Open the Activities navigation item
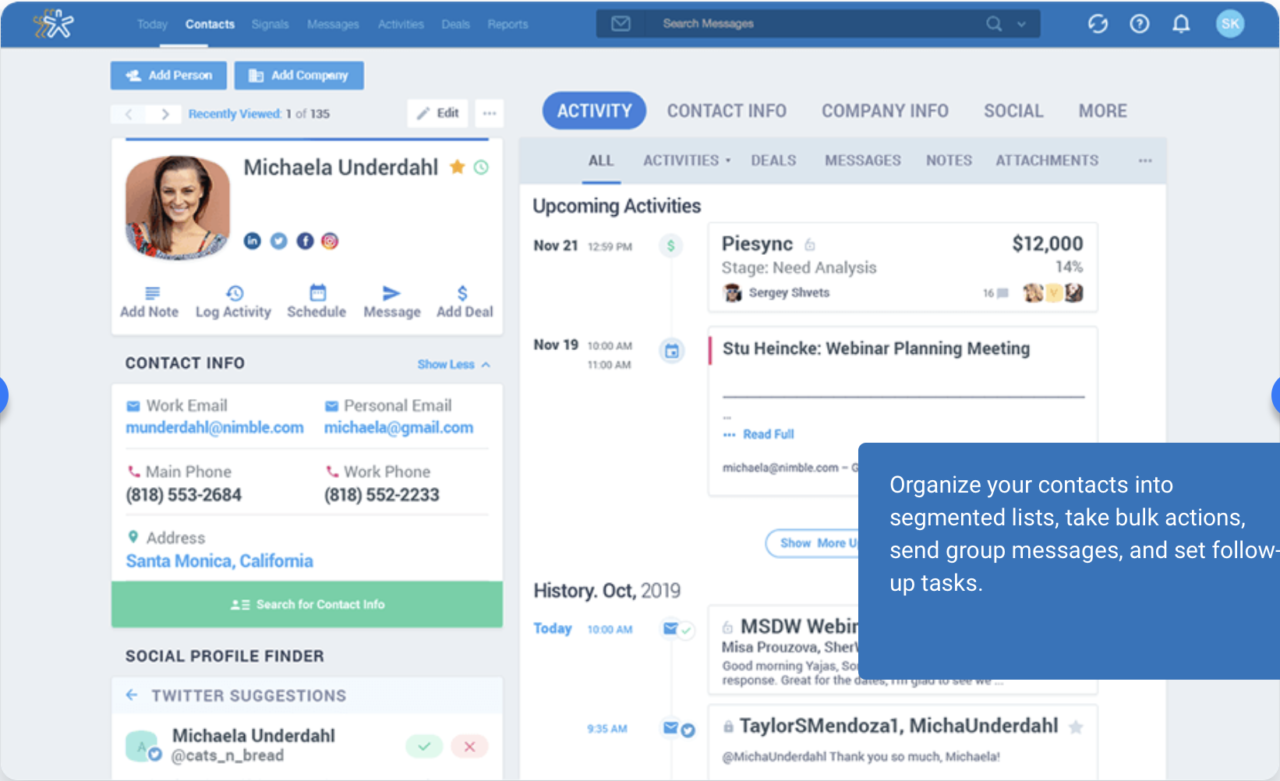 click(x=401, y=24)
